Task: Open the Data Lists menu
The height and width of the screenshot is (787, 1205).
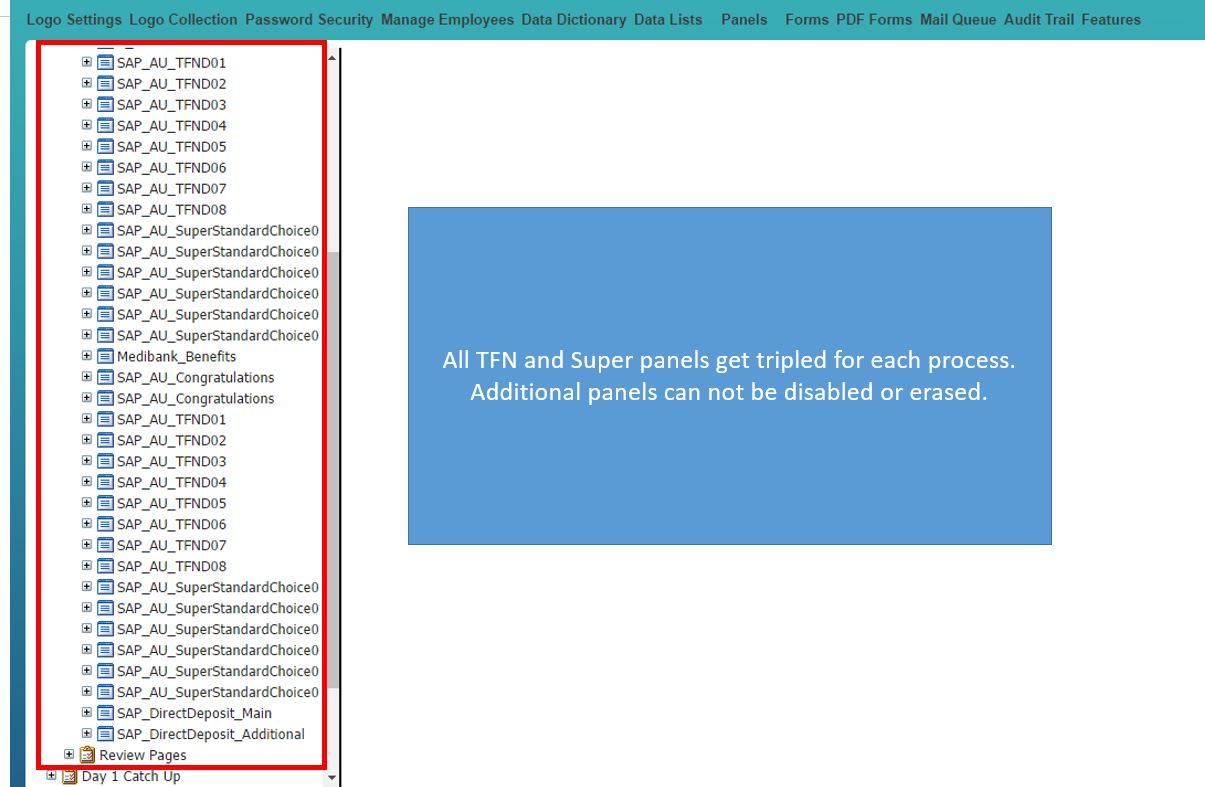Action: point(668,19)
